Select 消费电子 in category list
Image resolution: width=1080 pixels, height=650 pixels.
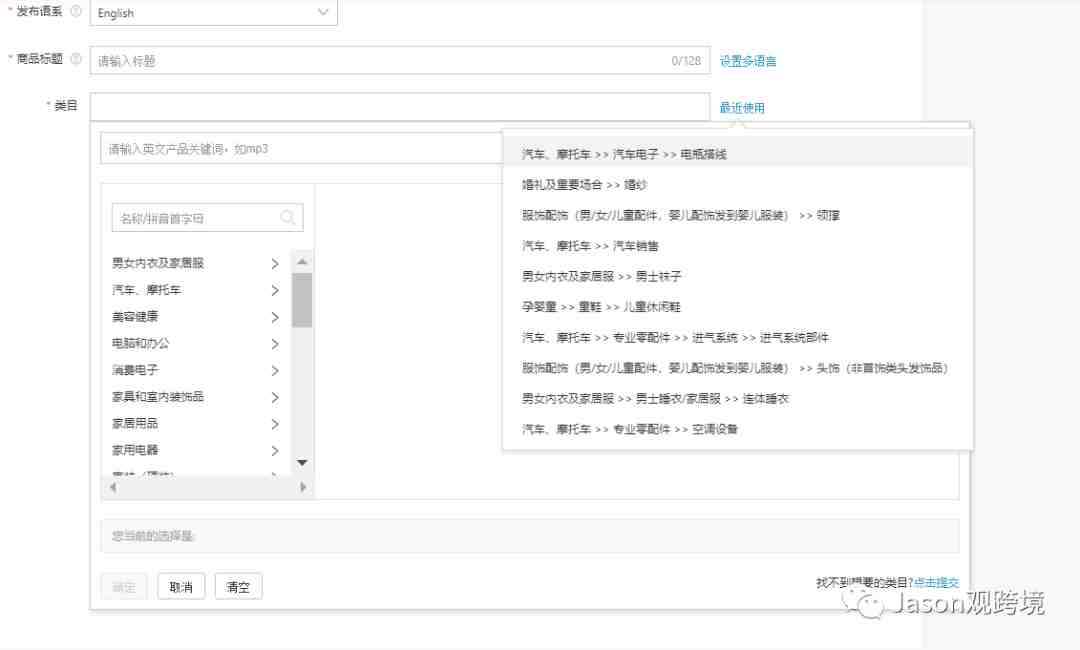[x=135, y=370]
